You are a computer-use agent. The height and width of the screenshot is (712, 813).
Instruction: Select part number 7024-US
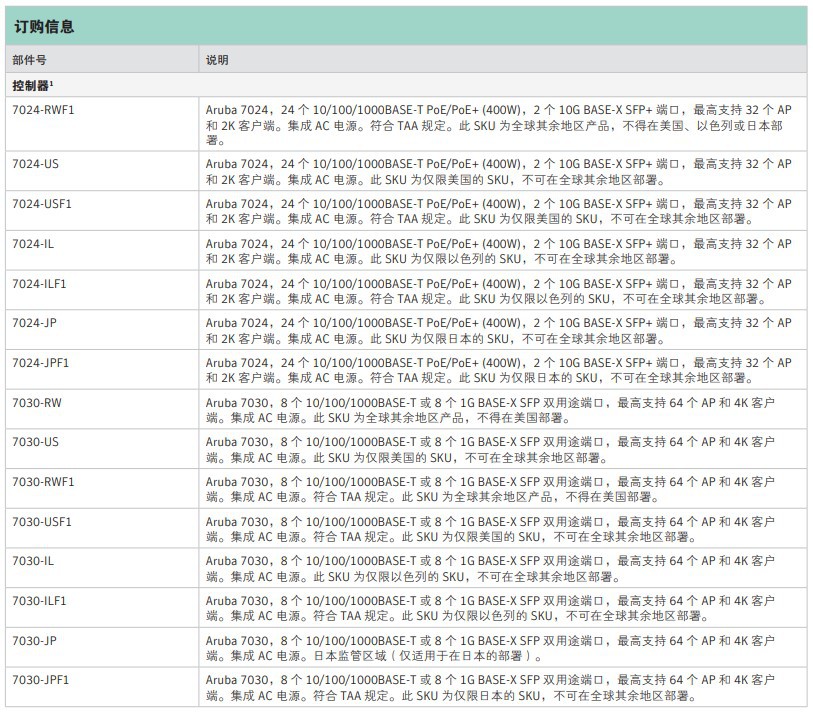click(x=36, y=164)
